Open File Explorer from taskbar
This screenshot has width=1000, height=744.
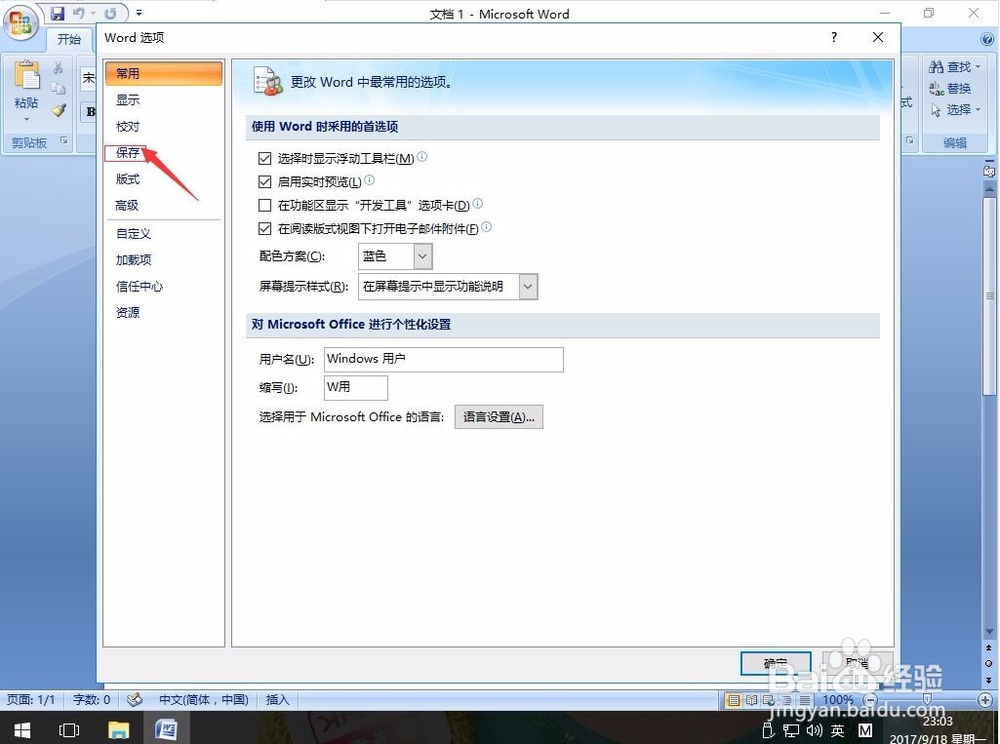coord(119,729)
